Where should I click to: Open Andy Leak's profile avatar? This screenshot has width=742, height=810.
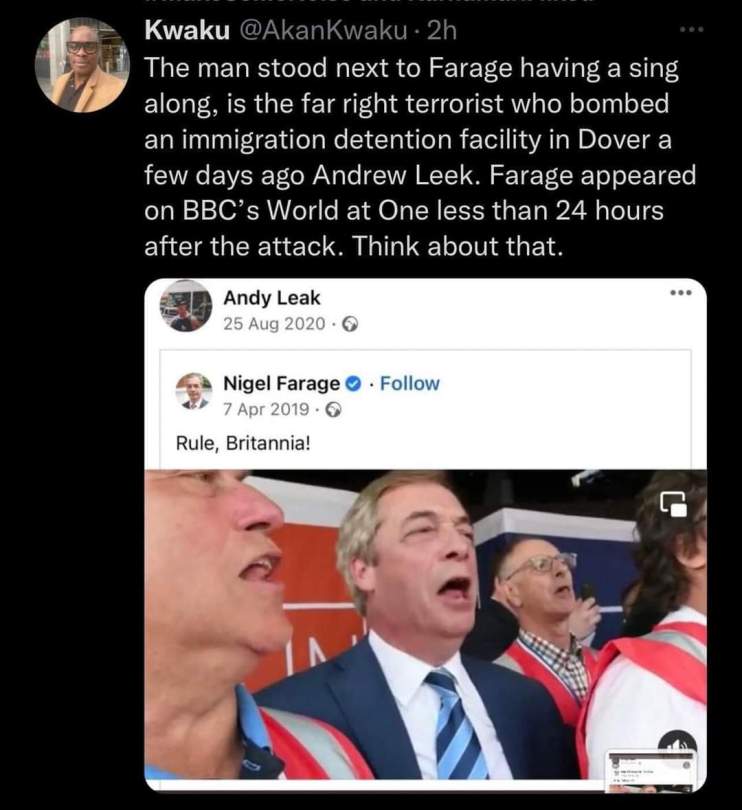tap(186, 306)
